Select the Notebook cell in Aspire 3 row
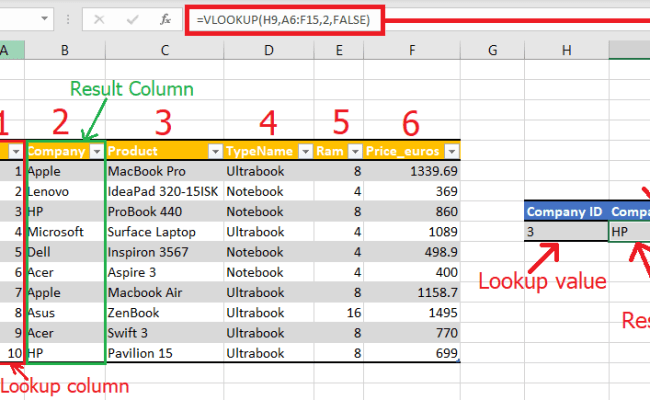Image resolution: width=650 pixels, height=400 pixels. [269, 272]
